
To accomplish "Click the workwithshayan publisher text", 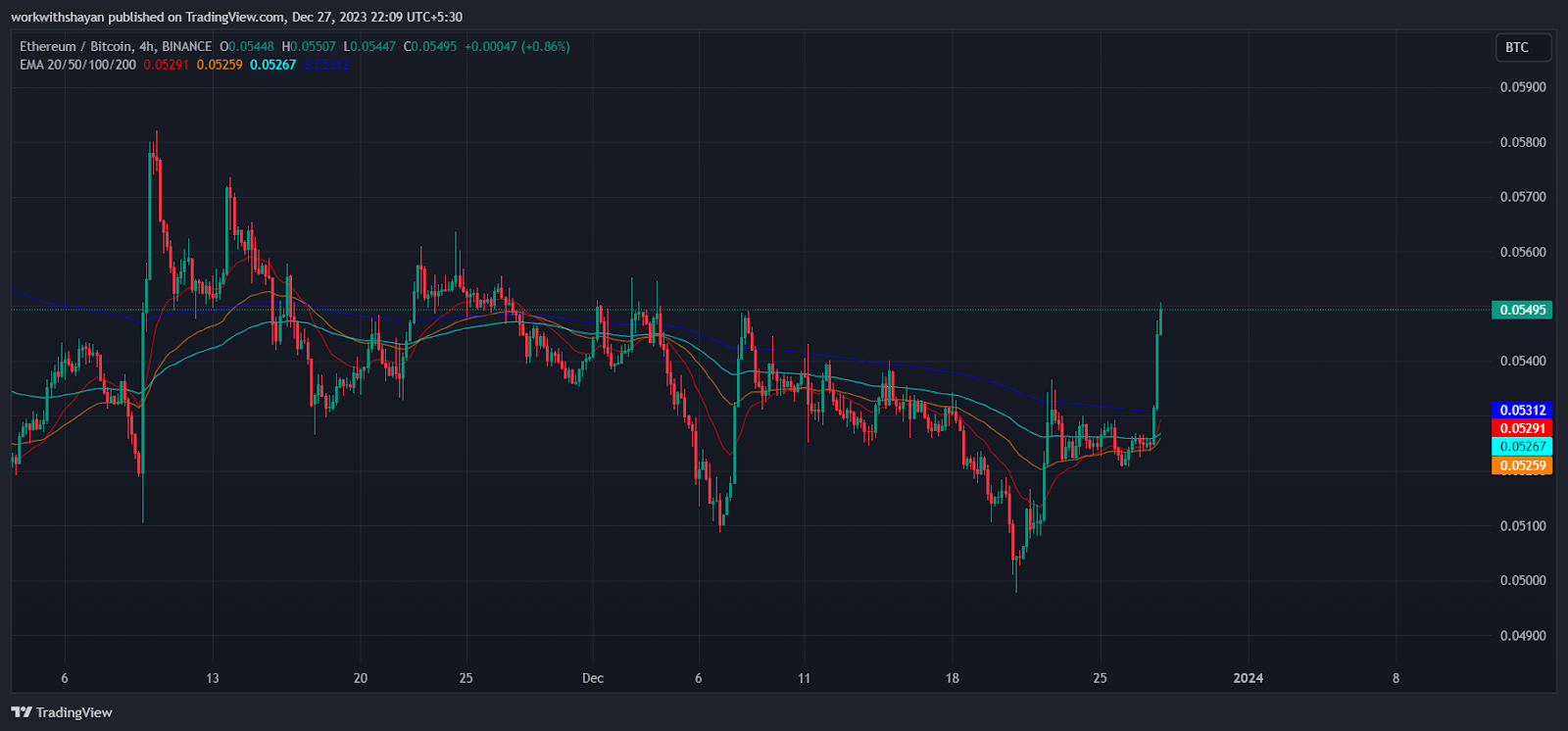I will [x=57, y=17].
